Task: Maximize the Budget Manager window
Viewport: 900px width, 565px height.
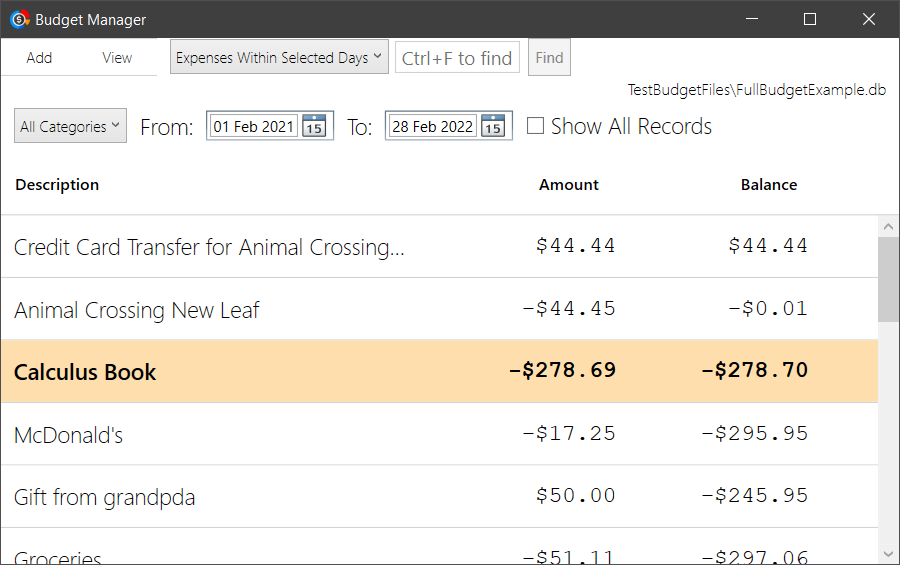Action: [810, 19]
